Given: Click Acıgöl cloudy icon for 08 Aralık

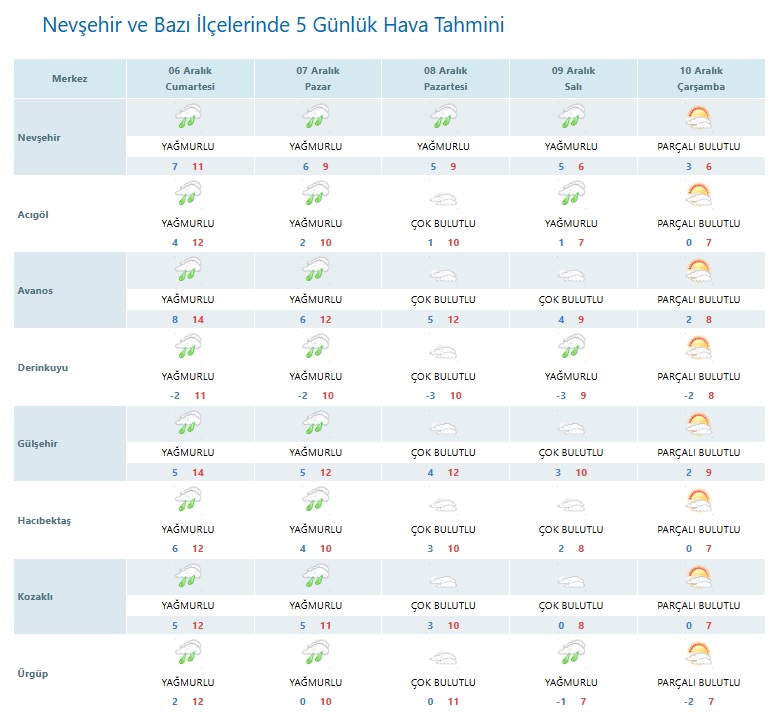Looking at the screenshot, I should pos(443,197).
